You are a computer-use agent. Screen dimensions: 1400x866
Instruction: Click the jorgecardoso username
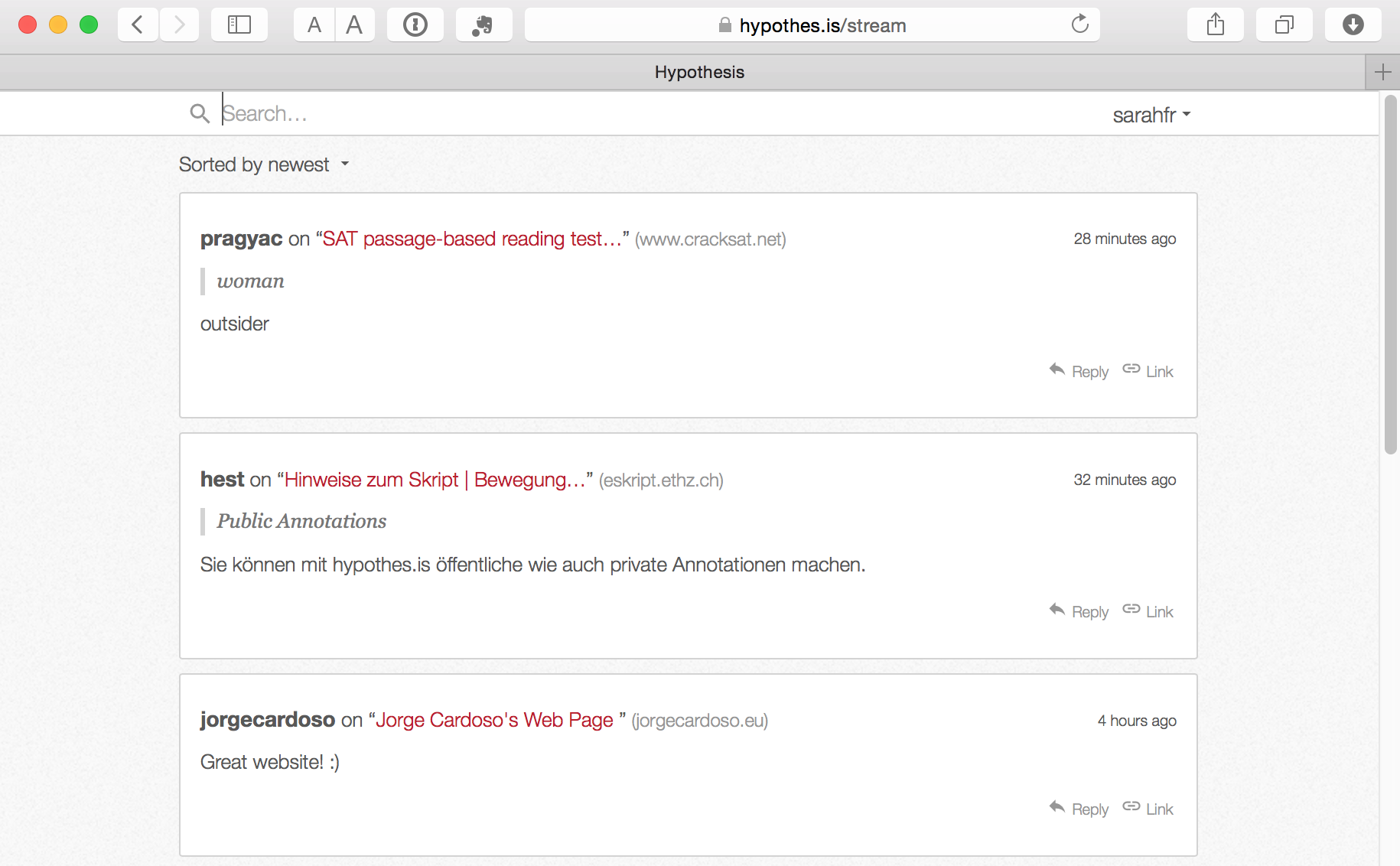point(268,720)
